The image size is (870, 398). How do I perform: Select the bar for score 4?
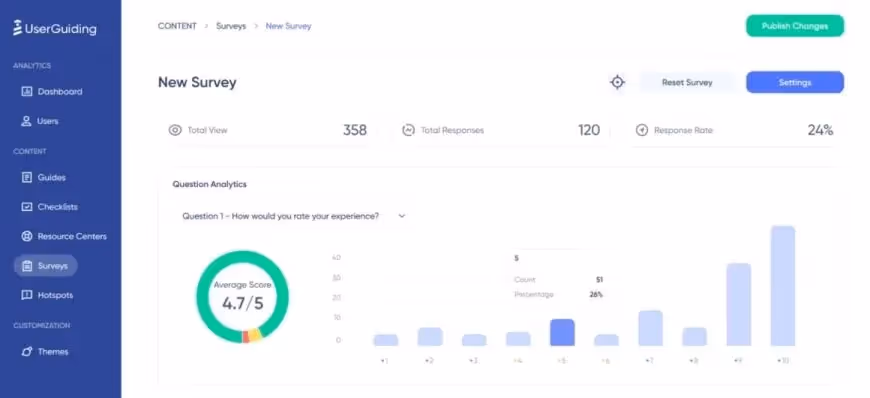pos(518,339)
